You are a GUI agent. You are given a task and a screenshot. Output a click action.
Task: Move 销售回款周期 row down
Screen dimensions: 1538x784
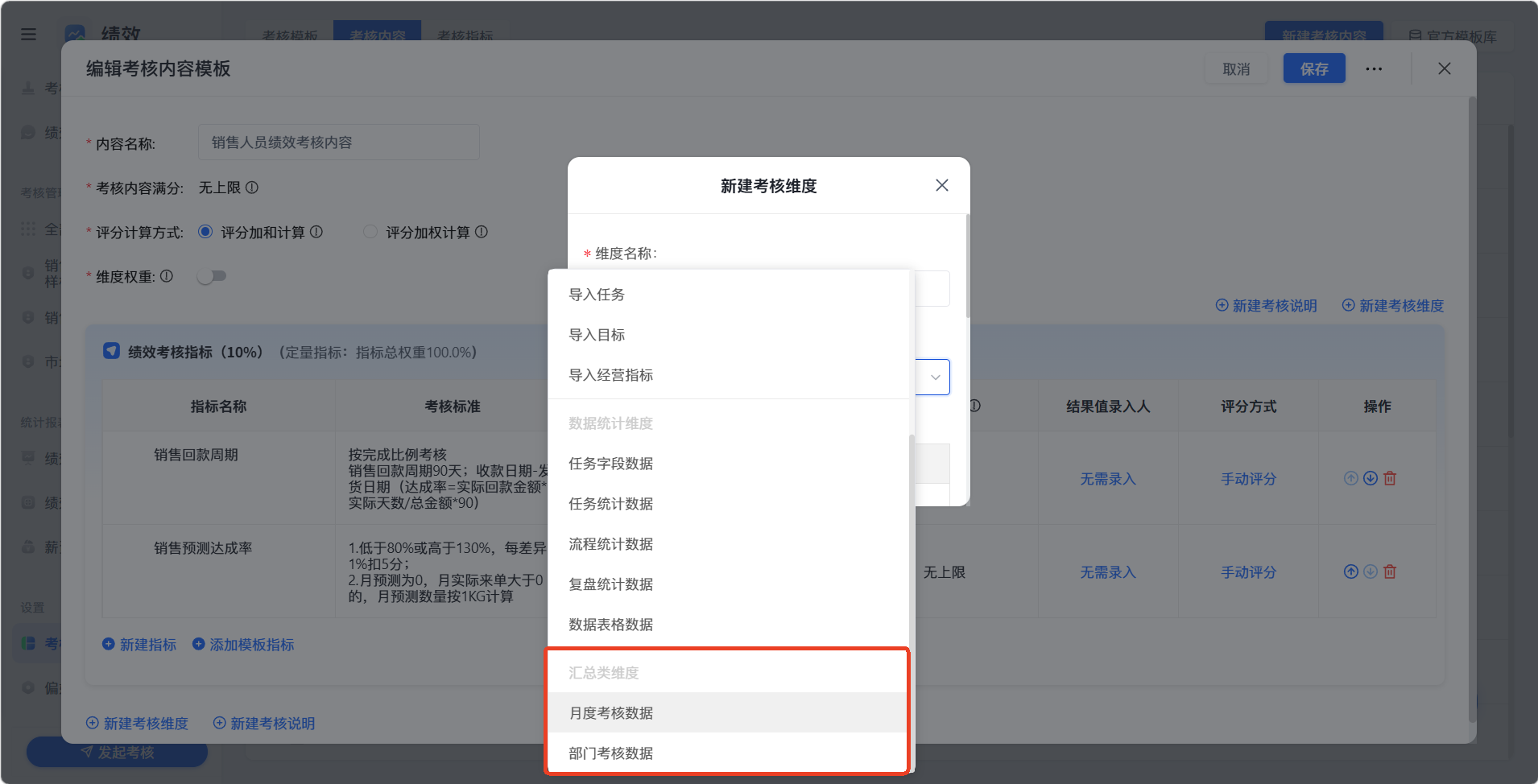(1371, 478)
